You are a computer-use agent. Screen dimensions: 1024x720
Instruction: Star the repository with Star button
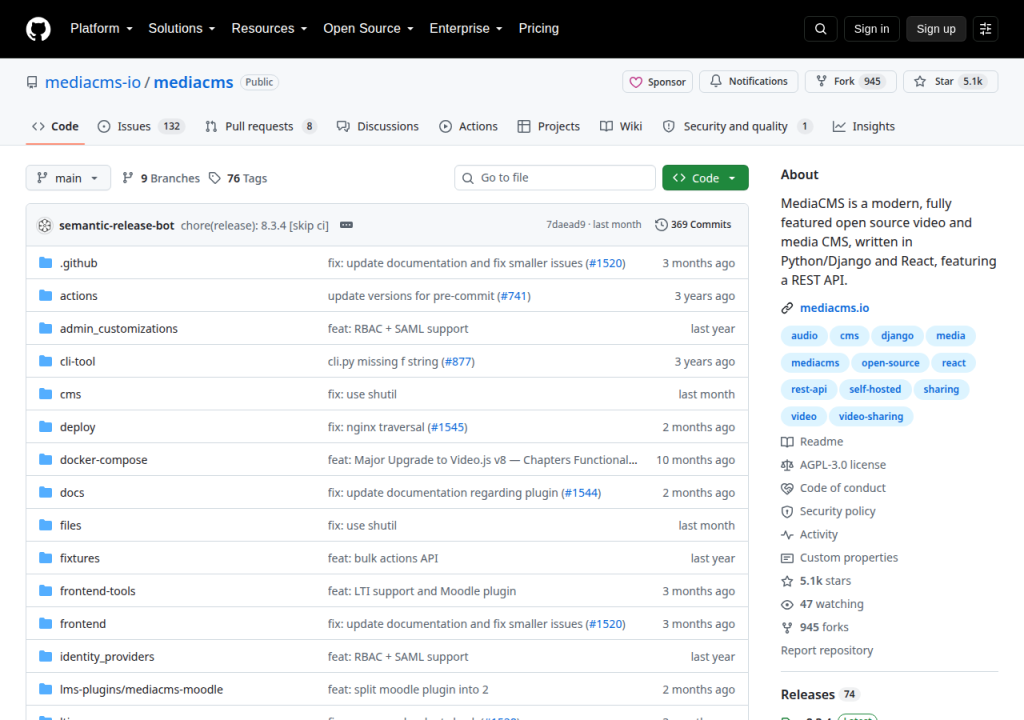click(x=950, y=81)
